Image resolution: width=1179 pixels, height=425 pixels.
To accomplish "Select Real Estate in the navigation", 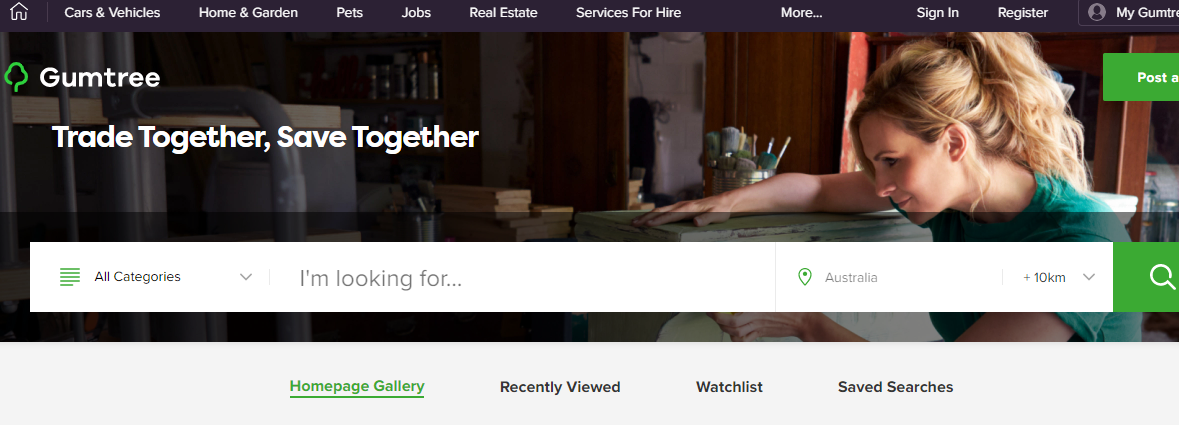I will [503, 12].
